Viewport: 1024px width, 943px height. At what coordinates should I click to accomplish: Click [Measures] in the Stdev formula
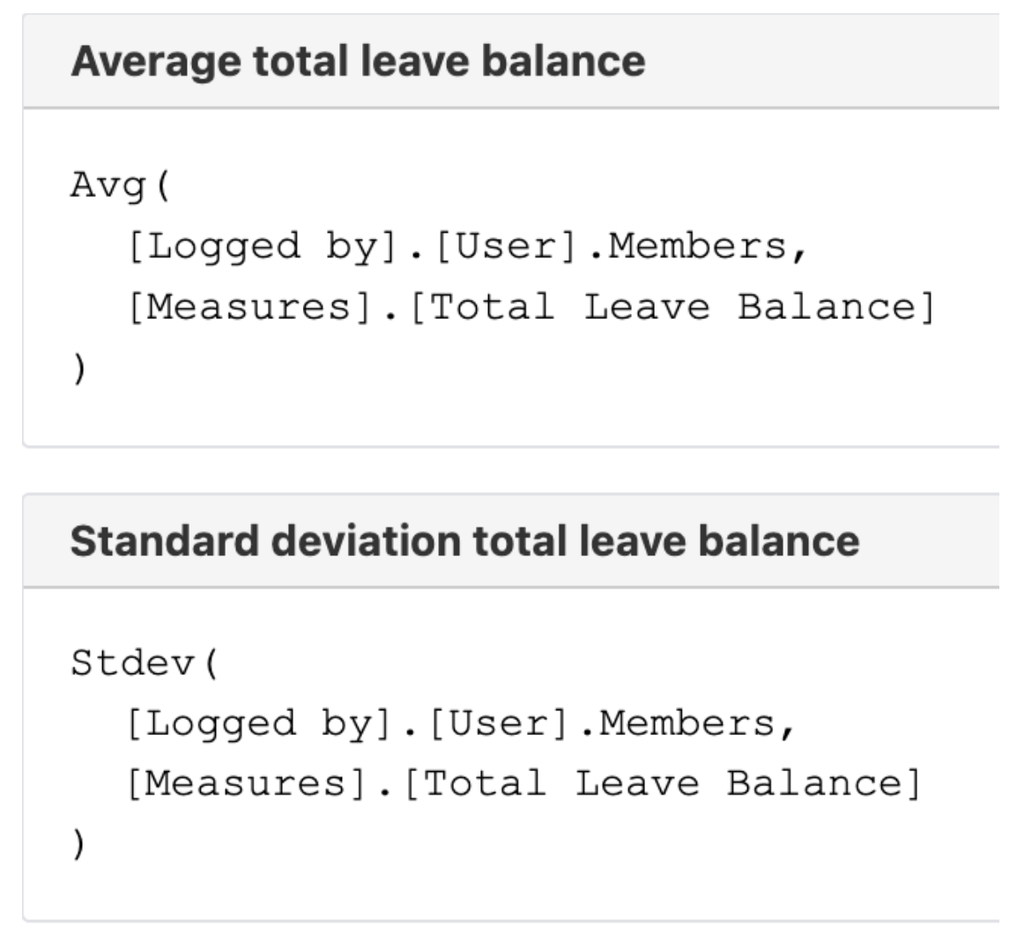pos(247,784)
